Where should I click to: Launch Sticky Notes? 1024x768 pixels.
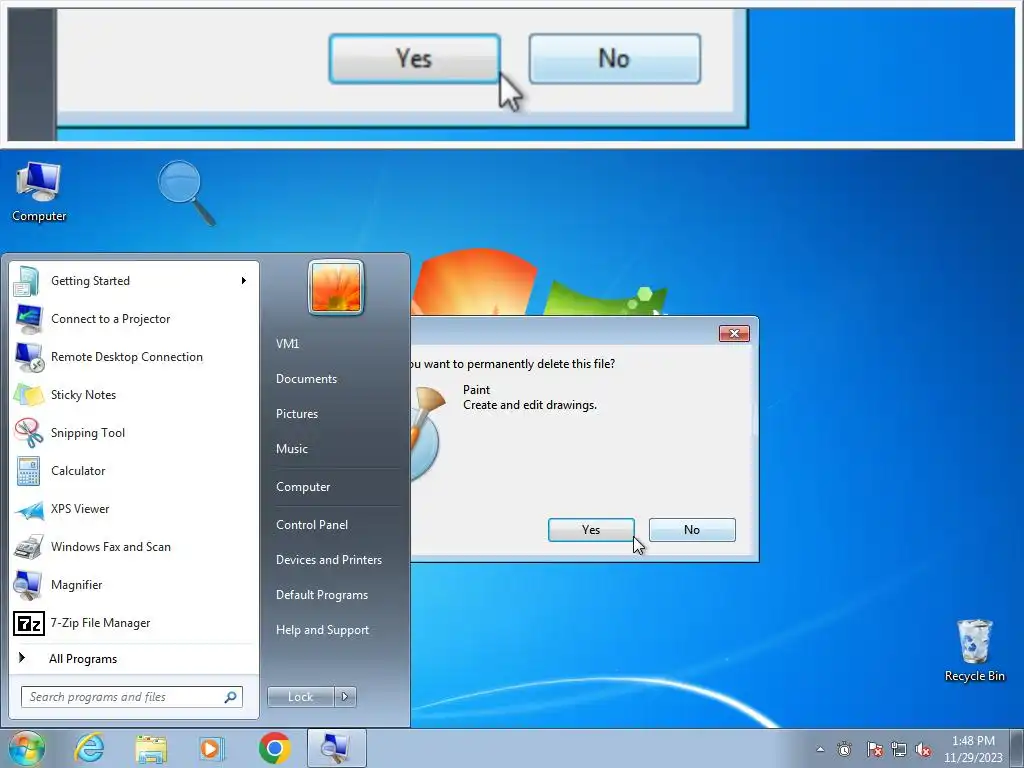pyautogui.click(x=135, y=394)
